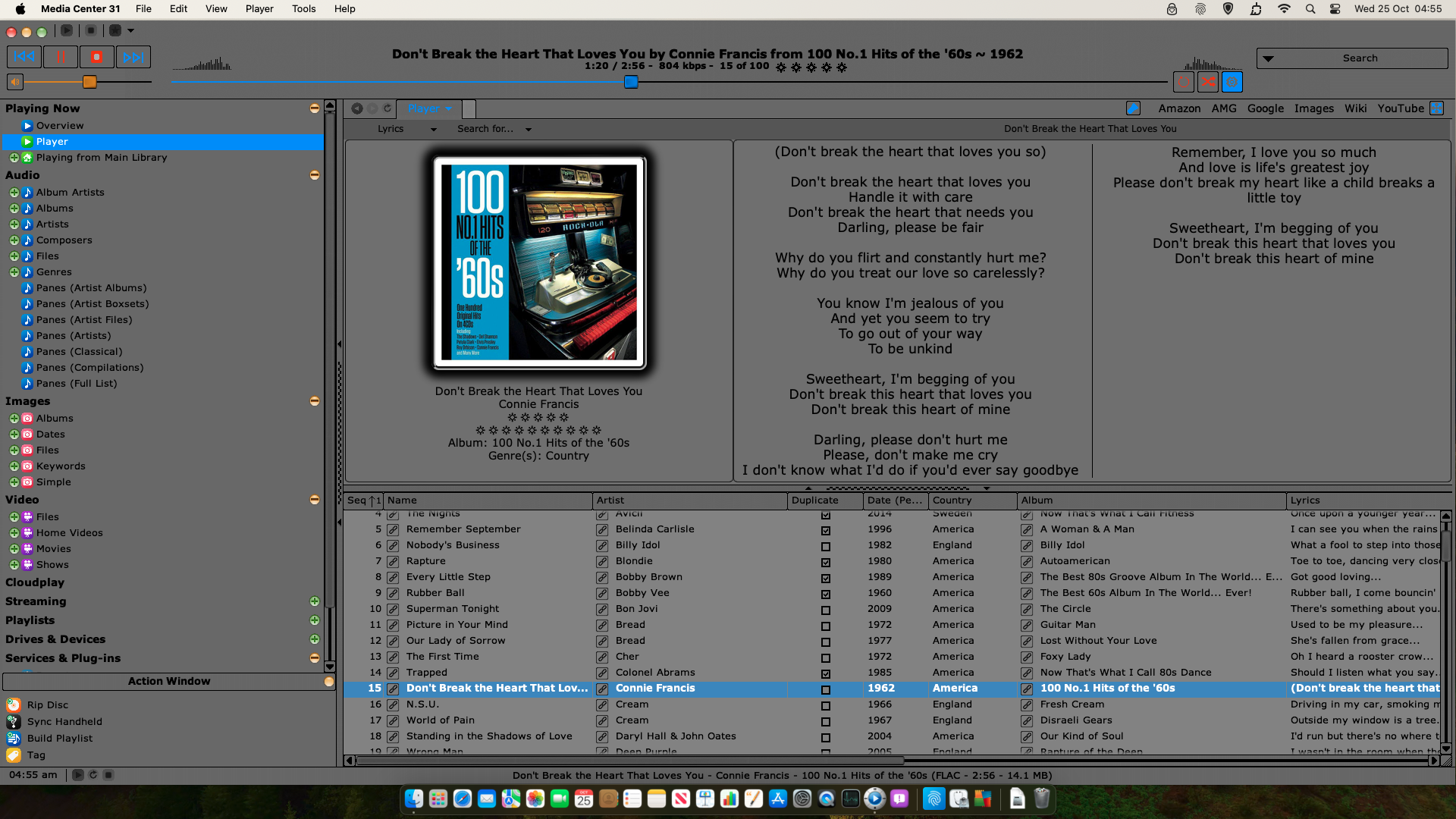Open the Player tab dropdown

coord(449,109)
